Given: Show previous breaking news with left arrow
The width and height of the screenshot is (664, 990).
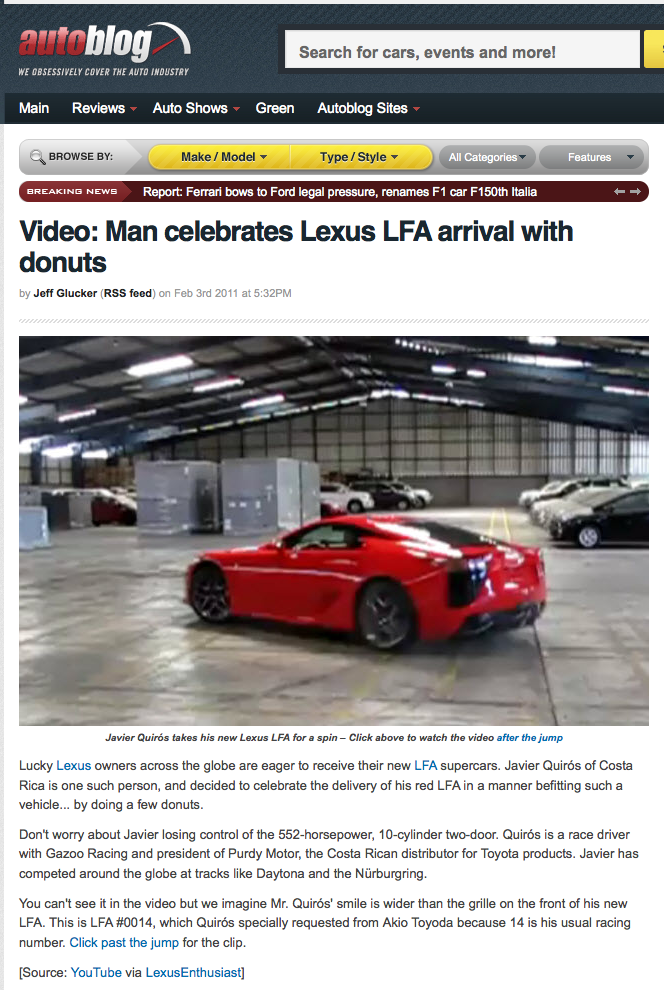Looking at the screenshot, I should coord(620,192).
